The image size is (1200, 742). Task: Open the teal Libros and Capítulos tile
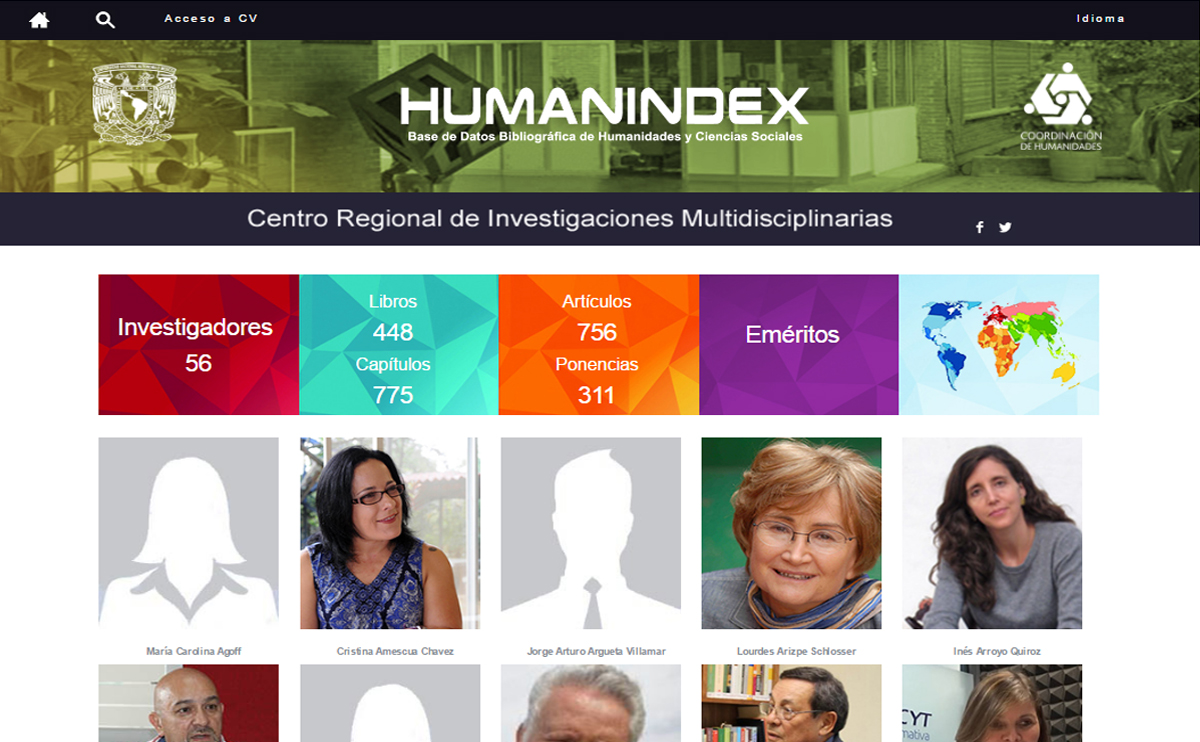pos(398,345)
